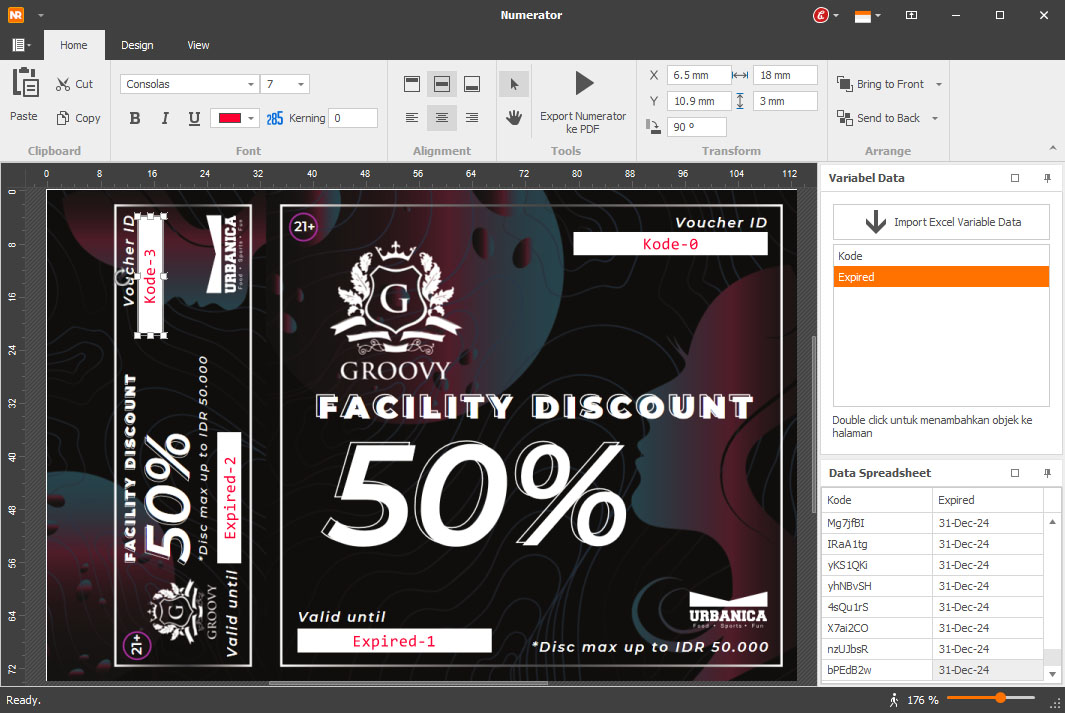
Task: Click the Paste clipboard icon
Action: click(x=24, y=84)
